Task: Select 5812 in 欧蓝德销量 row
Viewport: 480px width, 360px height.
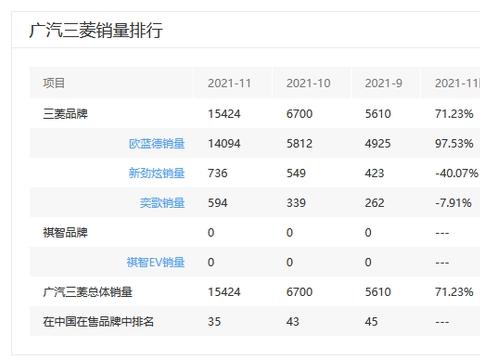Action: (x=299, y=144)
